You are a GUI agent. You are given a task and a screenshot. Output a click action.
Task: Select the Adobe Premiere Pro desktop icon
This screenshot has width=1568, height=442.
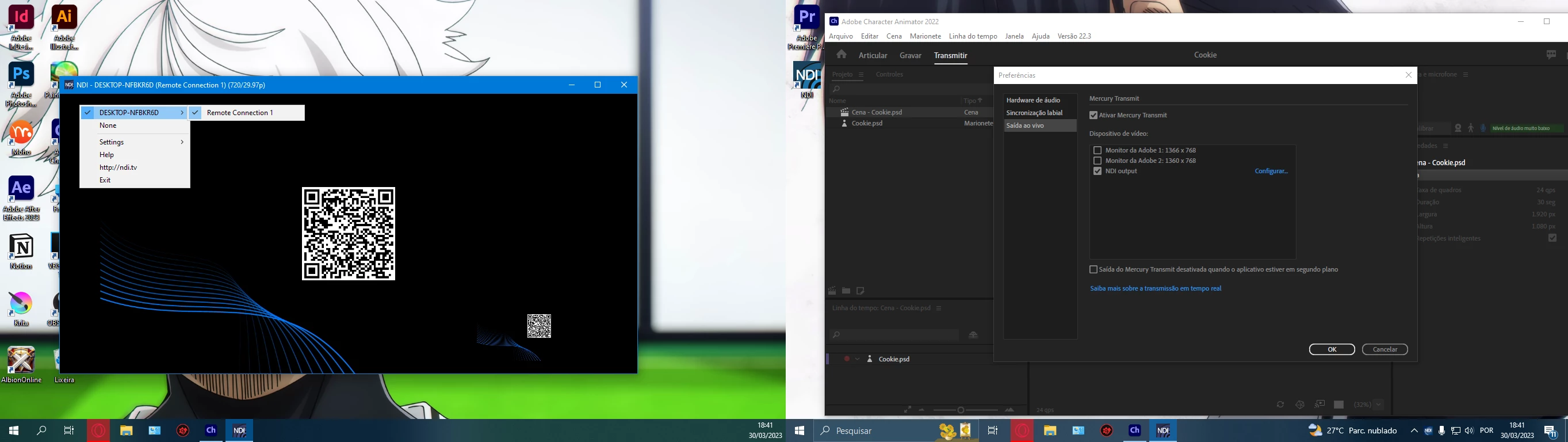click(x=806, y=28)
